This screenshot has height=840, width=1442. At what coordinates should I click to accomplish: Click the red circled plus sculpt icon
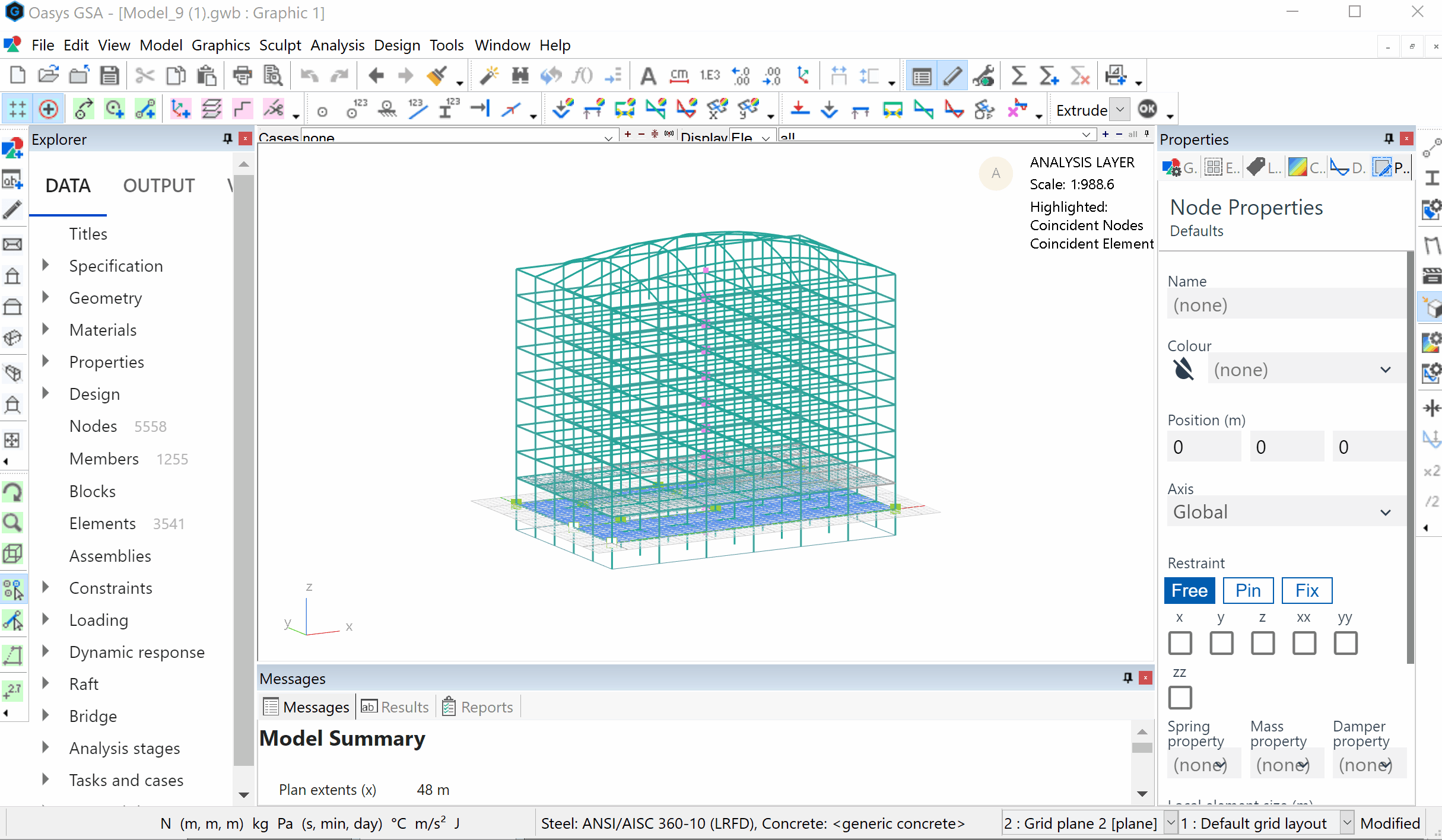[49, 109]
